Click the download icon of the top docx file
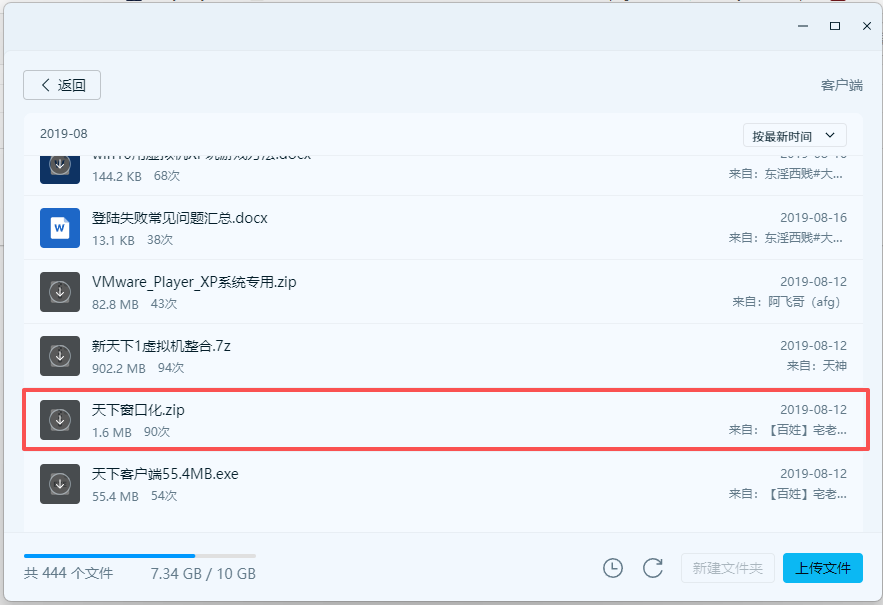883x605 pixels. point(60,166)
